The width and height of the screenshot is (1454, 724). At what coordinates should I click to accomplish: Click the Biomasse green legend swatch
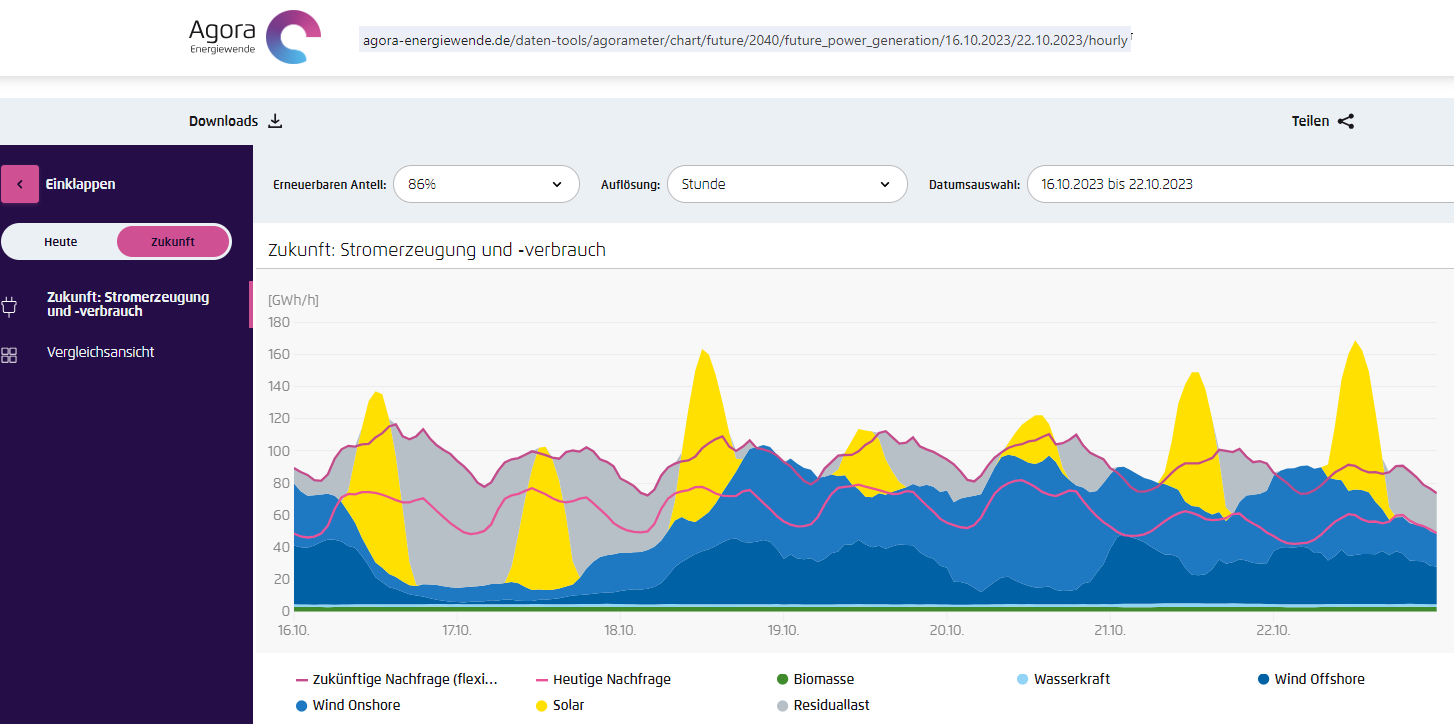pos(783,680)
